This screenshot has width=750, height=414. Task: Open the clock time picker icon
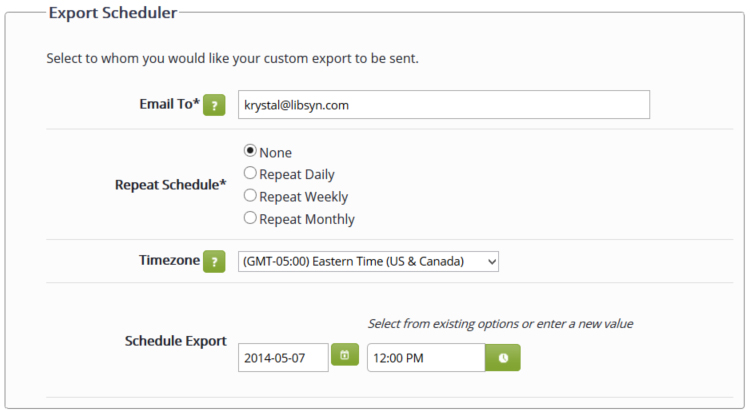[x=503, y=358]
